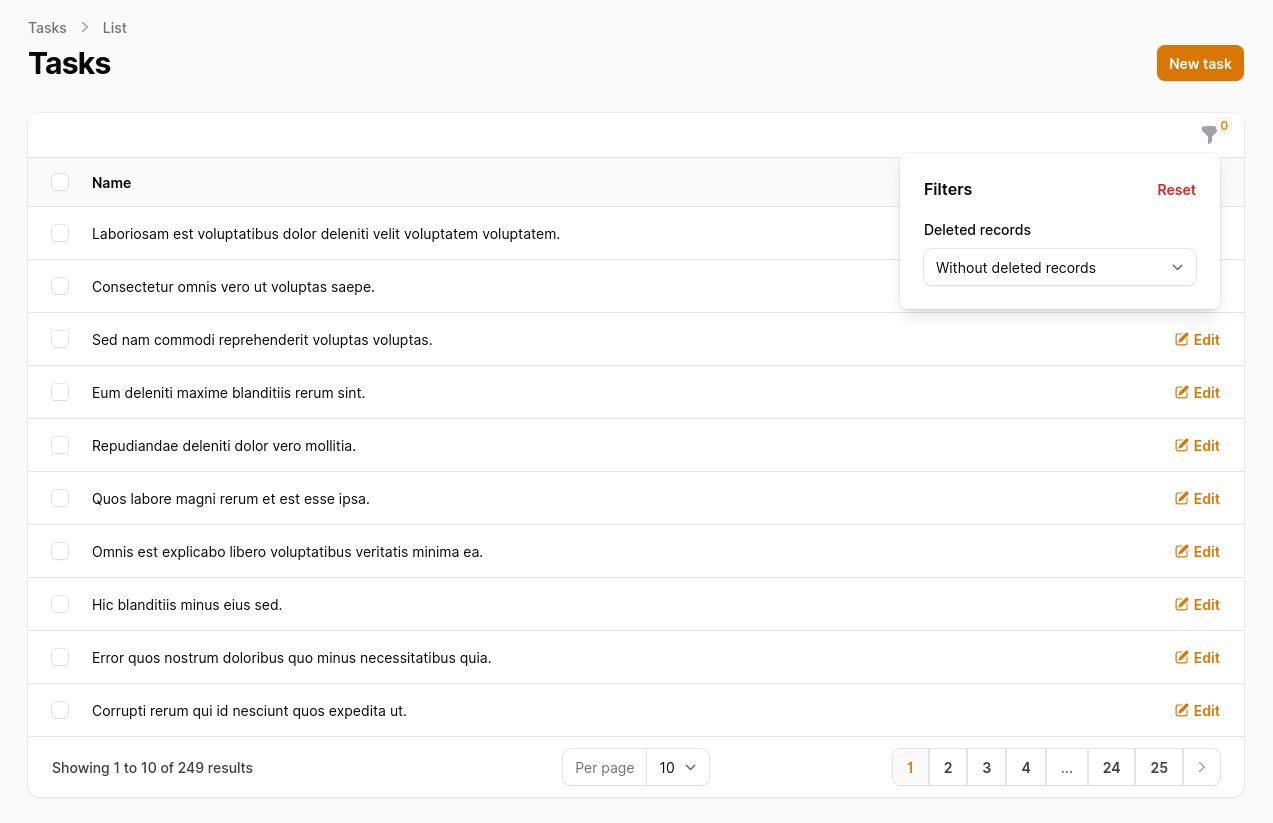Open the Deleted records dropdown
Image resolution: width=1273 pixels, height=823 pixels.
click(1060, 267)
